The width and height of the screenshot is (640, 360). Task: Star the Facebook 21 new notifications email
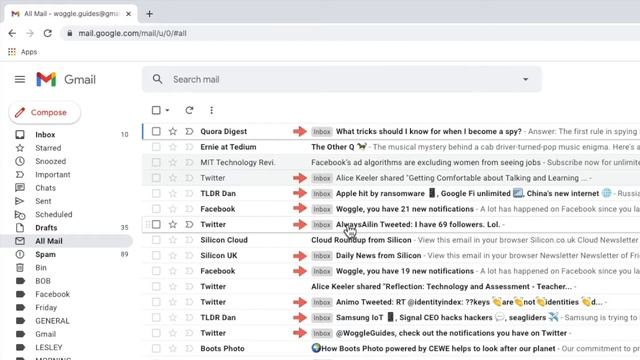[173, 209]
